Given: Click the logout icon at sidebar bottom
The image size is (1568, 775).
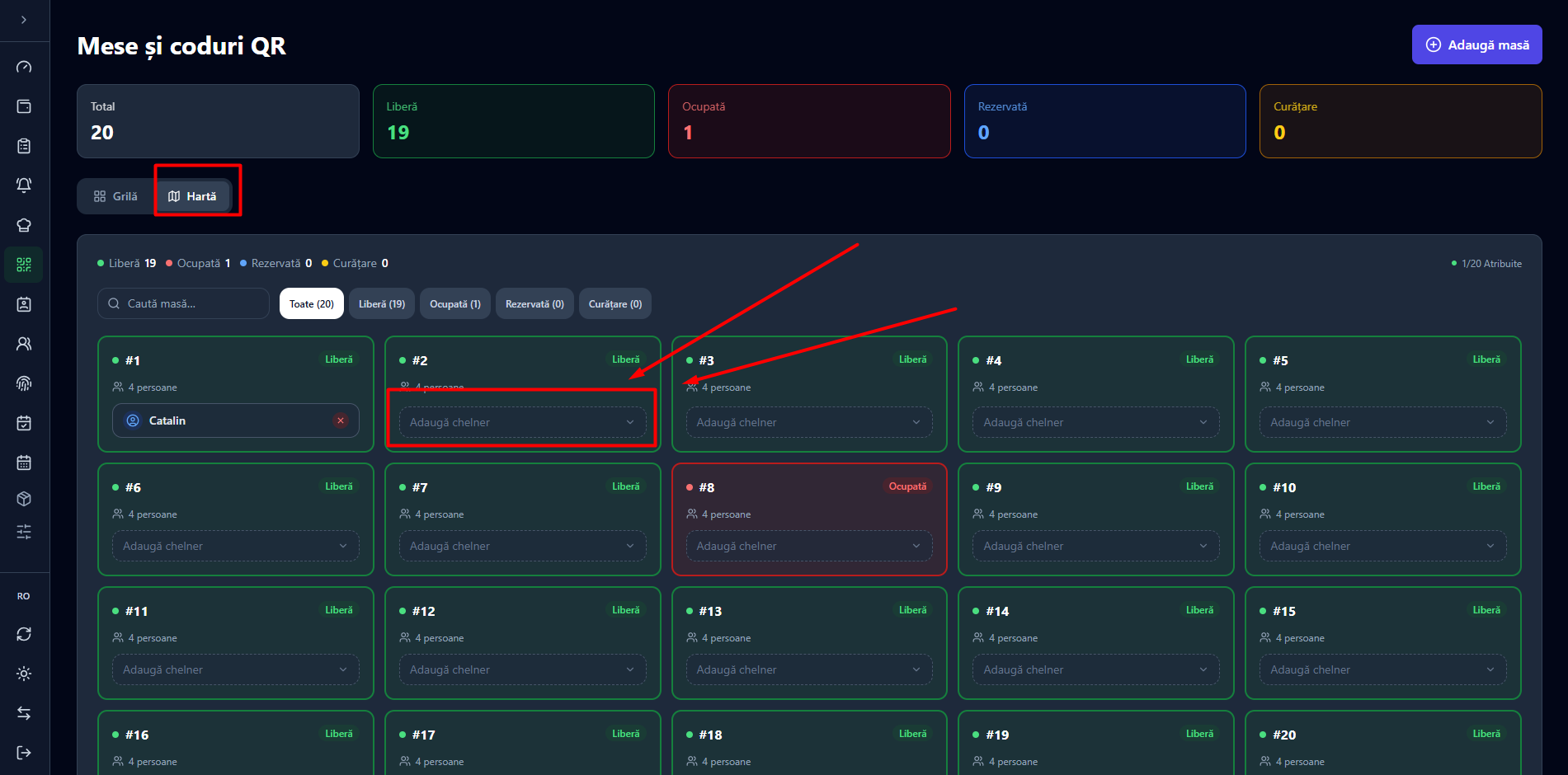Looking at the screenshot, I should [x=24, y=753].
